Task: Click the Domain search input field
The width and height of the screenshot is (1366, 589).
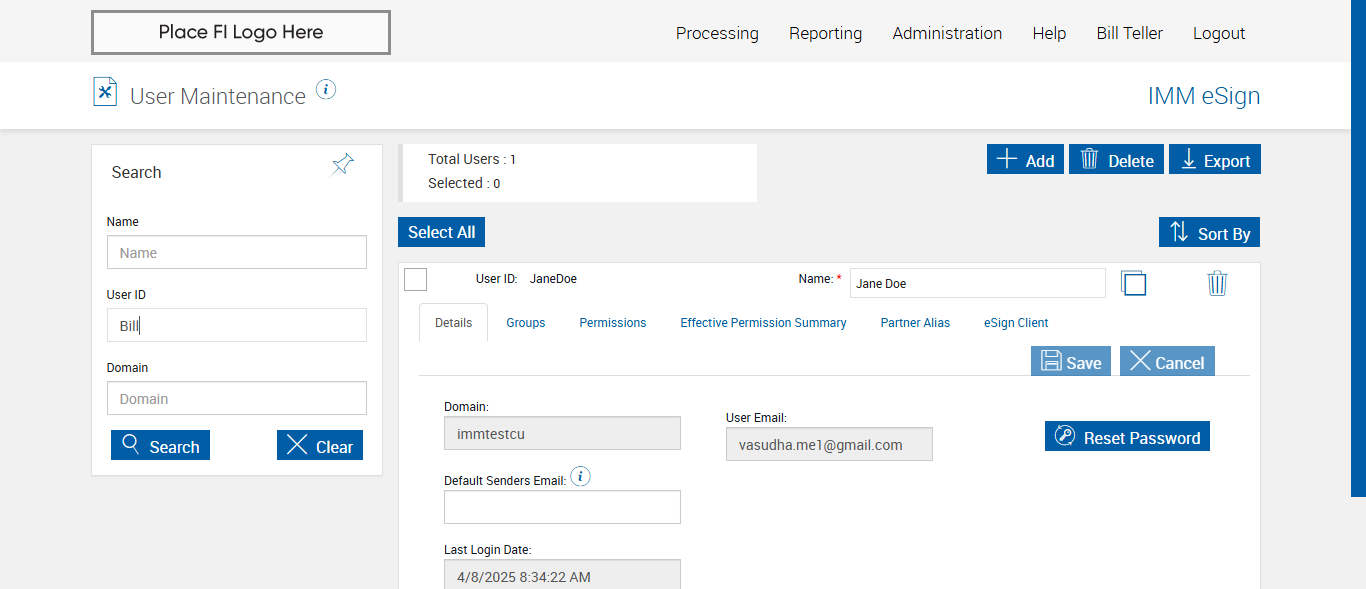Action: coord(237,399)
